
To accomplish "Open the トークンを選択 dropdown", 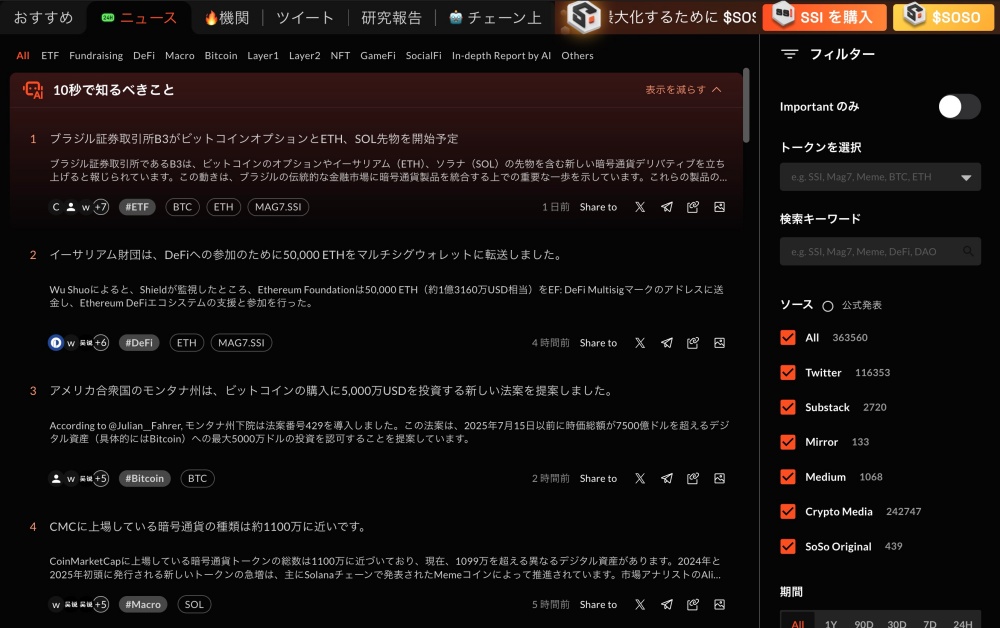I will pos(966,177).
